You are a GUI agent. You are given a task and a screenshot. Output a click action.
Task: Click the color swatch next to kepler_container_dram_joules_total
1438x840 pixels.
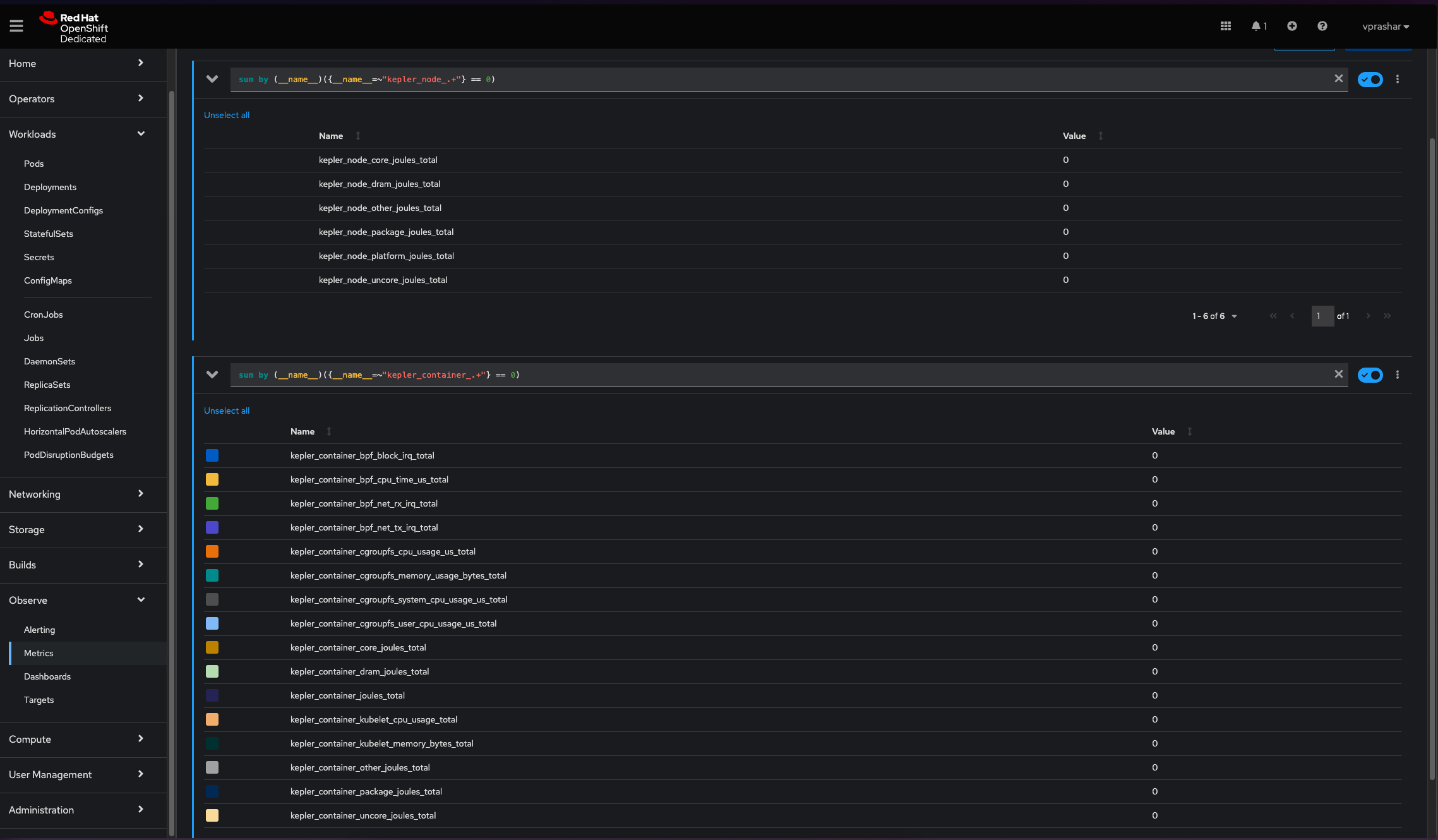click(212, 671)
